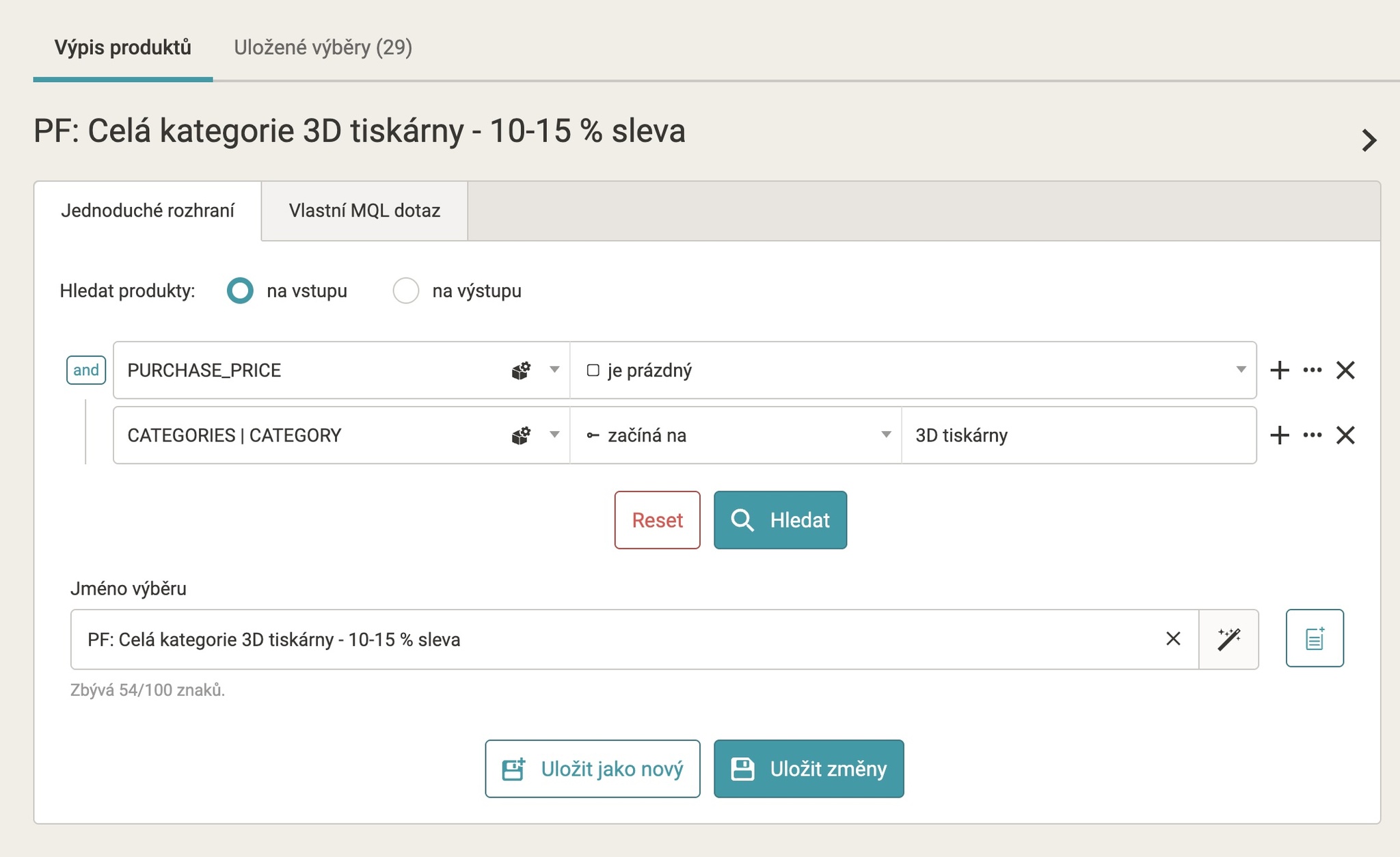Open the 'je prázdný' operator dropdown
This screenshot has height=857, width=1400.
pyautogui.click(x=913, y=370)
